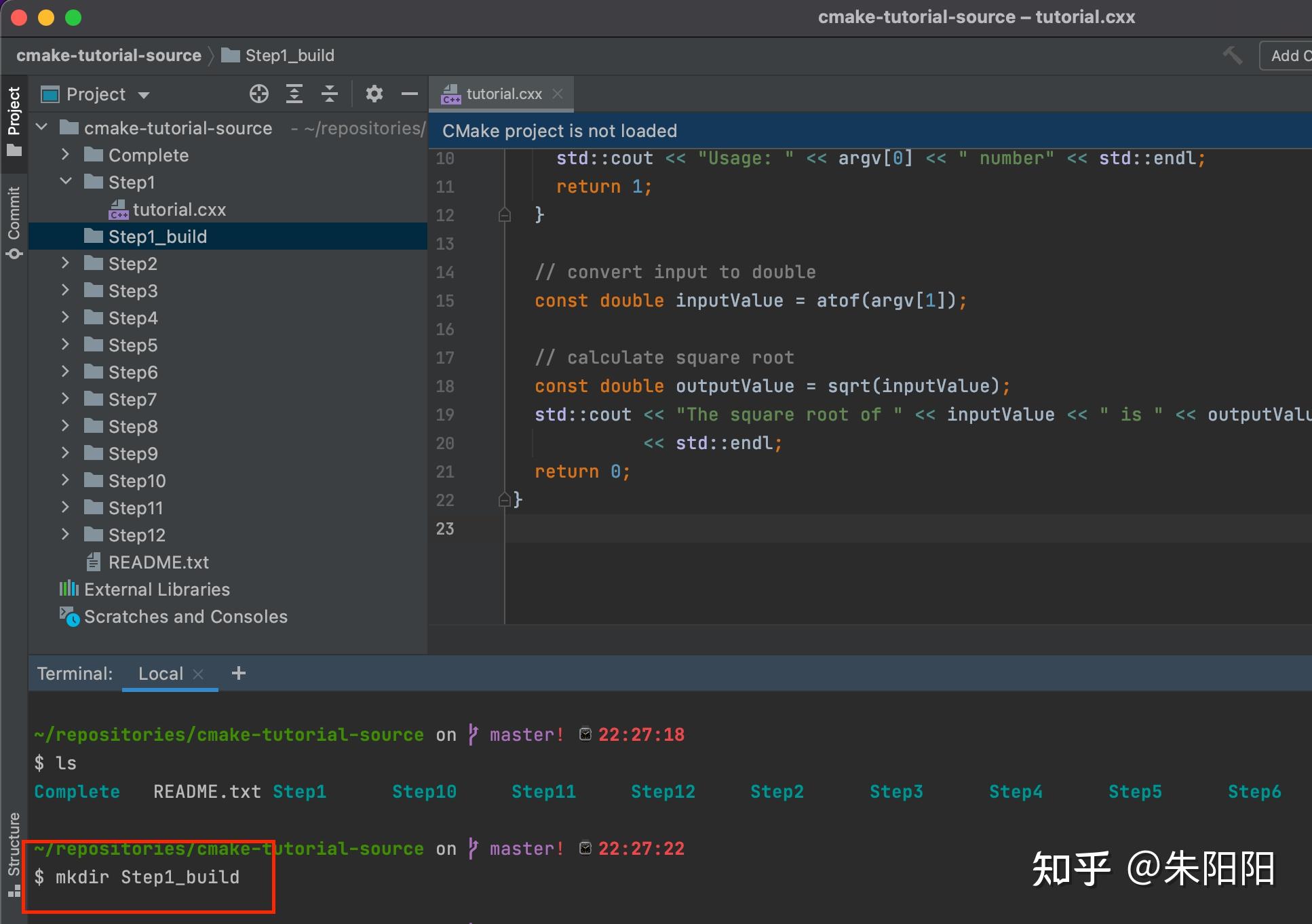
Task: Hide the Project panel with minus icon
Action: point(409,94)
